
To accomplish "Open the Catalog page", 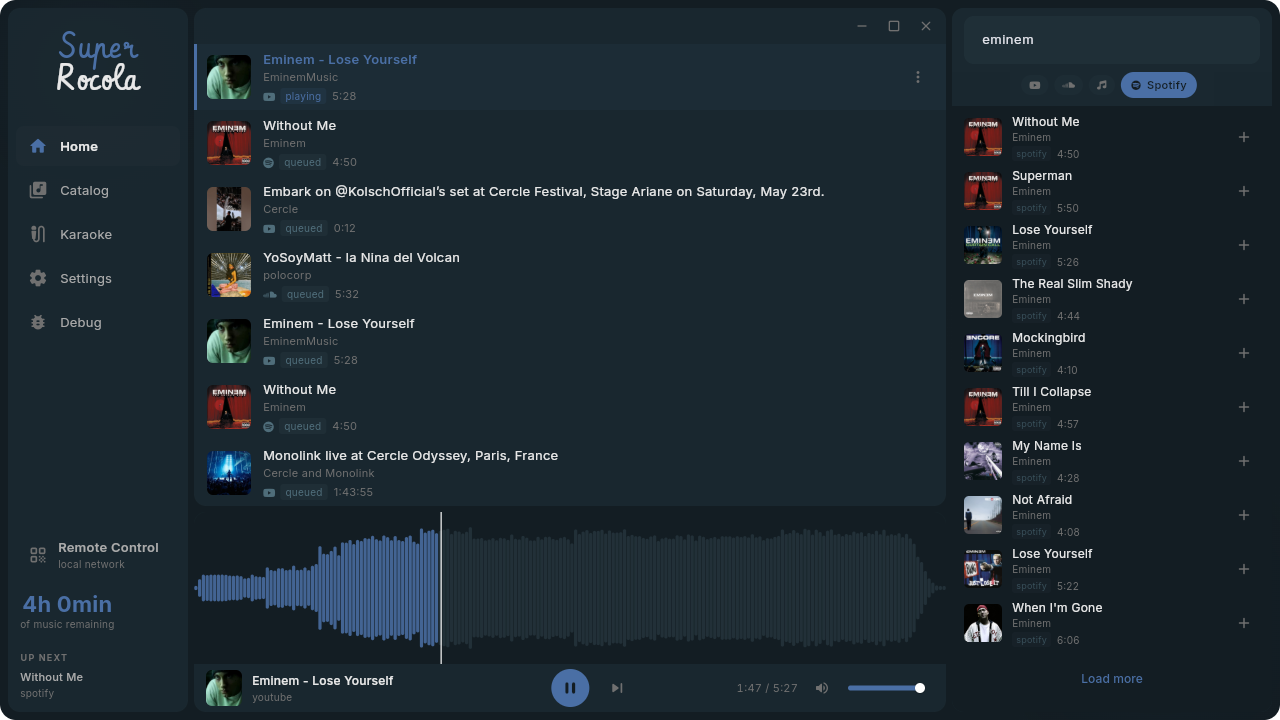I will tap(84, 190).
